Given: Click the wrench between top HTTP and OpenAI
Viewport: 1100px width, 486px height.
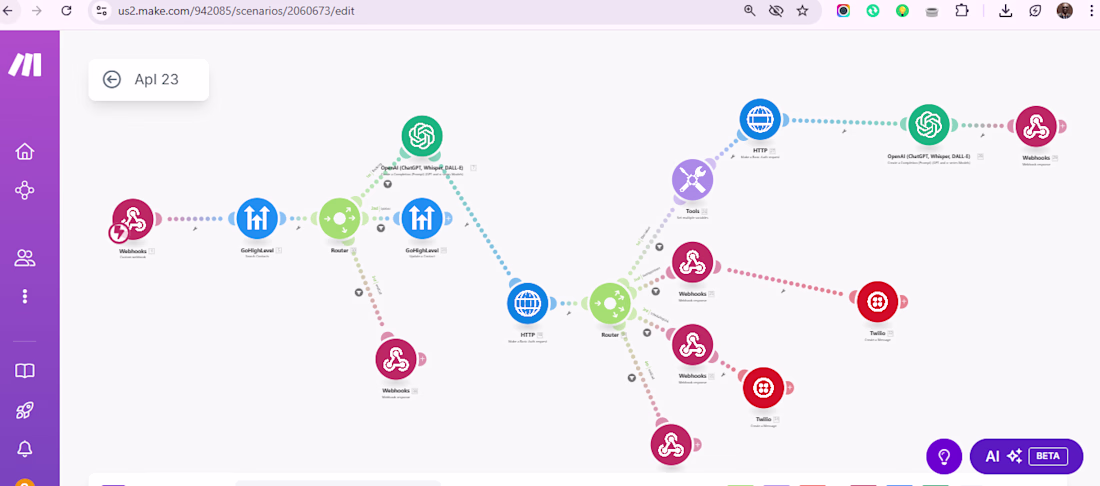Looking at the screenshot, I should (844, 131).
